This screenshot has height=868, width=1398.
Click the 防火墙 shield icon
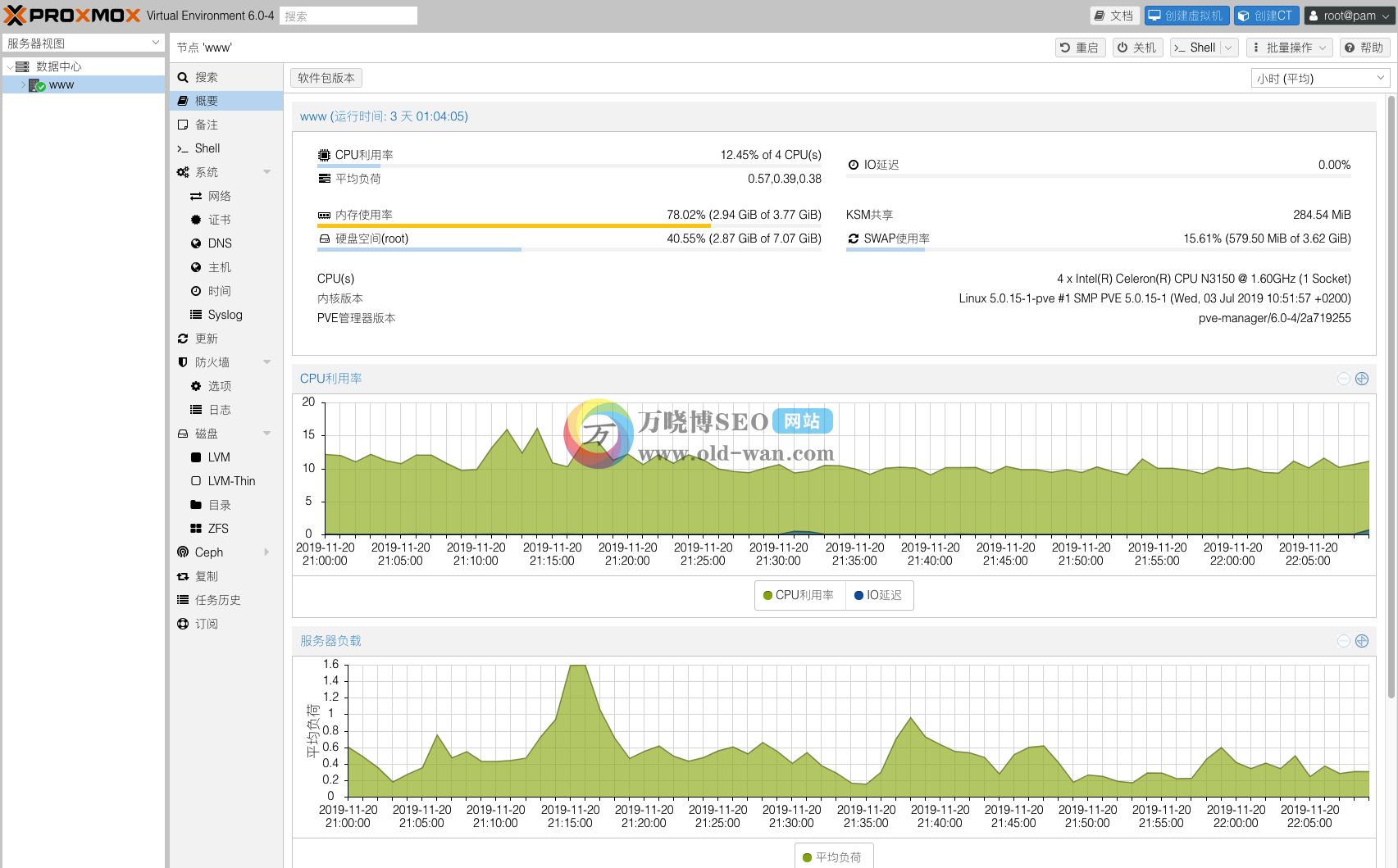183,362
